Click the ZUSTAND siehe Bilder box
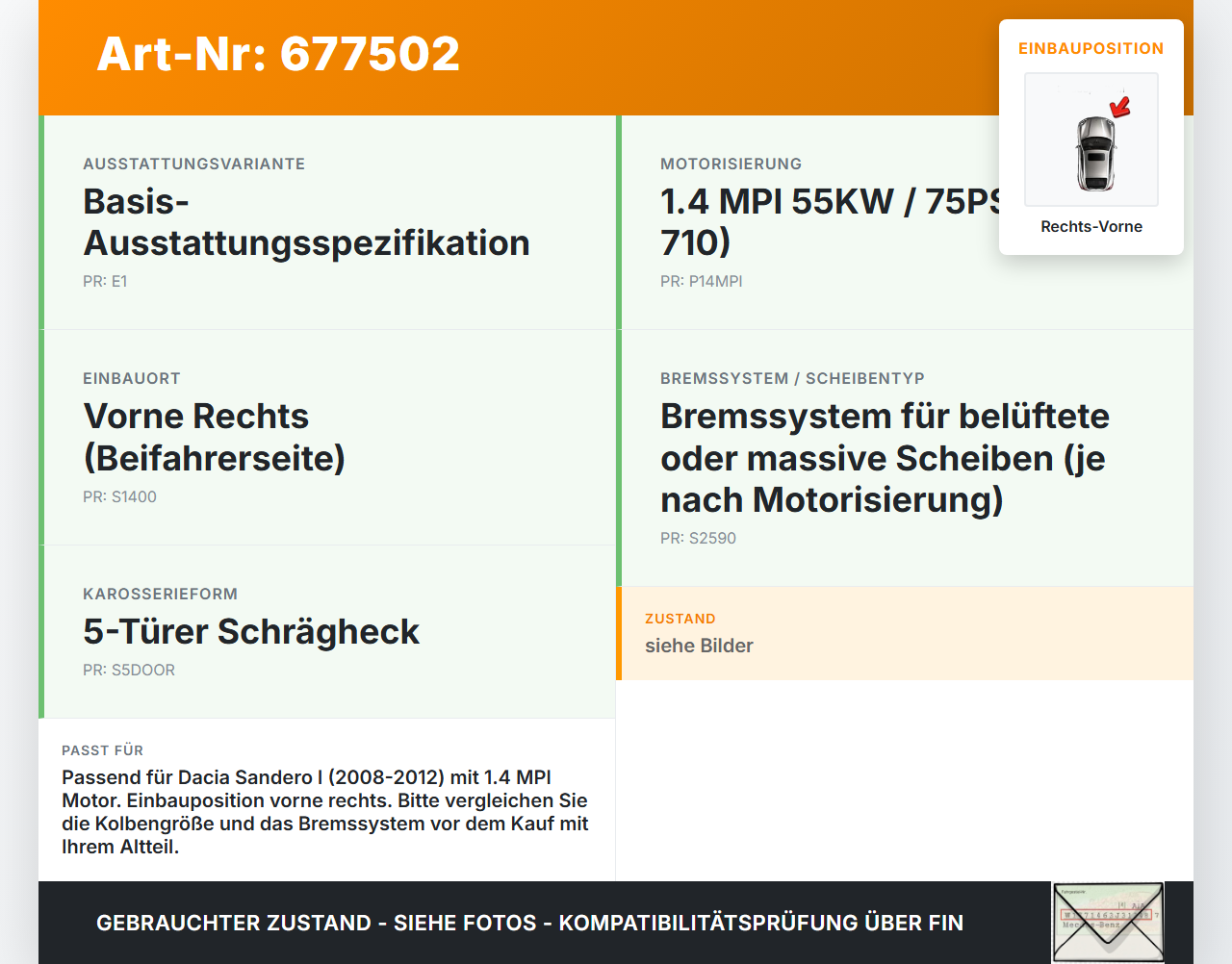 point(905,633)
